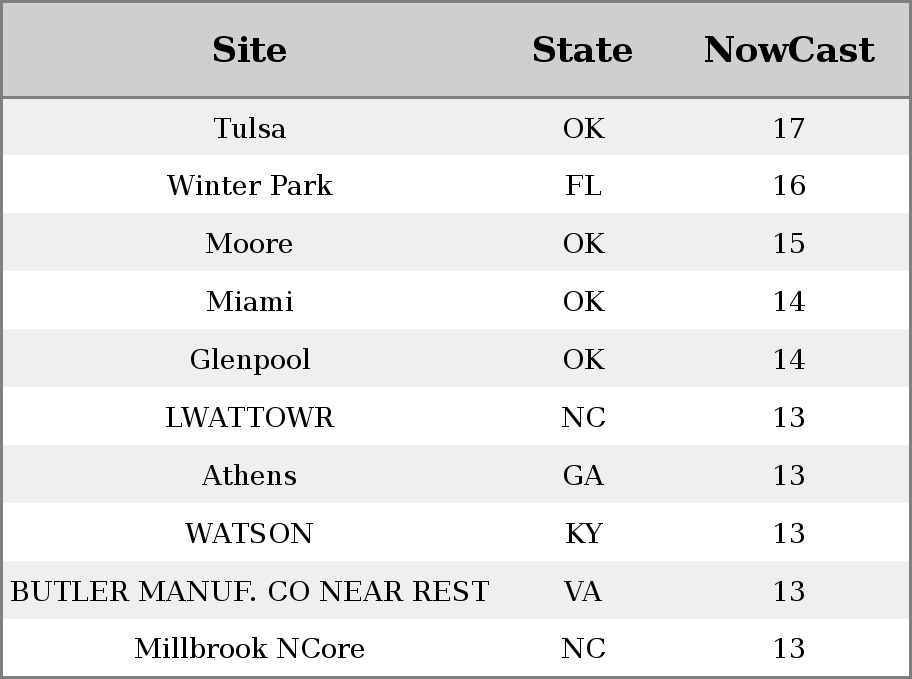The width and height of the screenshot is (912, 679).
Task: Select the Miami site entry
Action: click(x=250, y=301)
